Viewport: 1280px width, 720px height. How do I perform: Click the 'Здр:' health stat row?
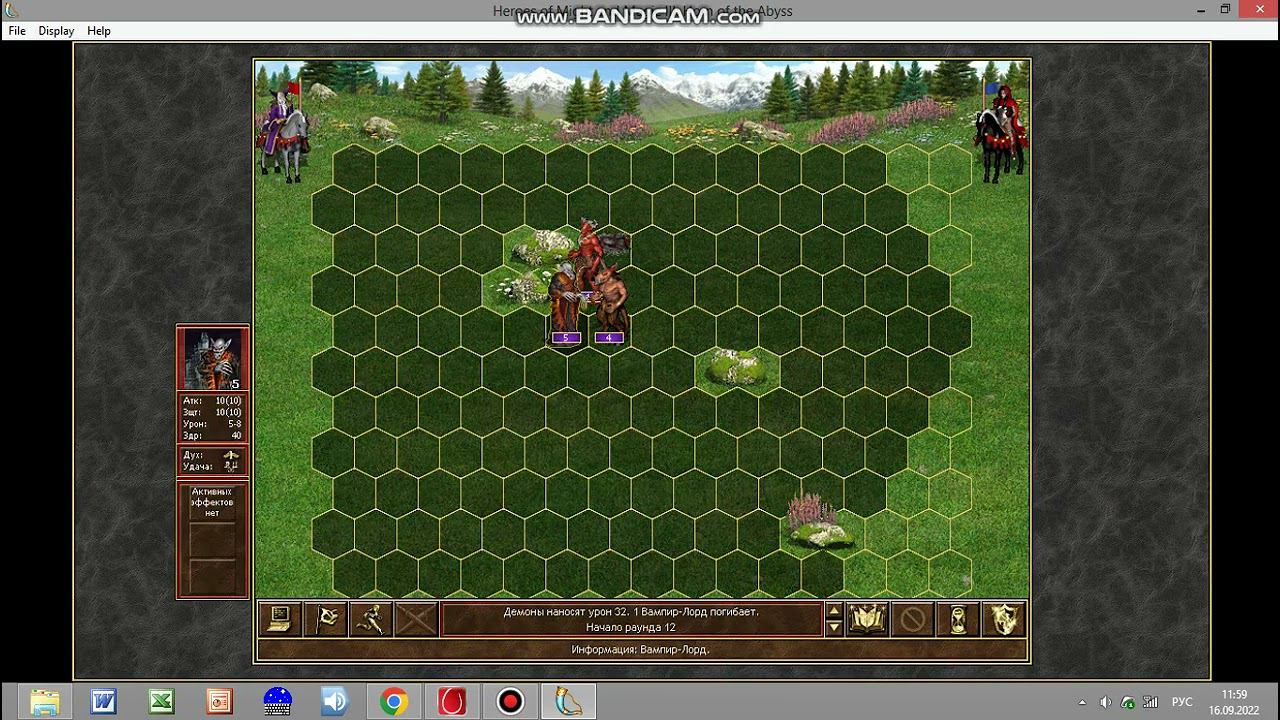(212, 436)
